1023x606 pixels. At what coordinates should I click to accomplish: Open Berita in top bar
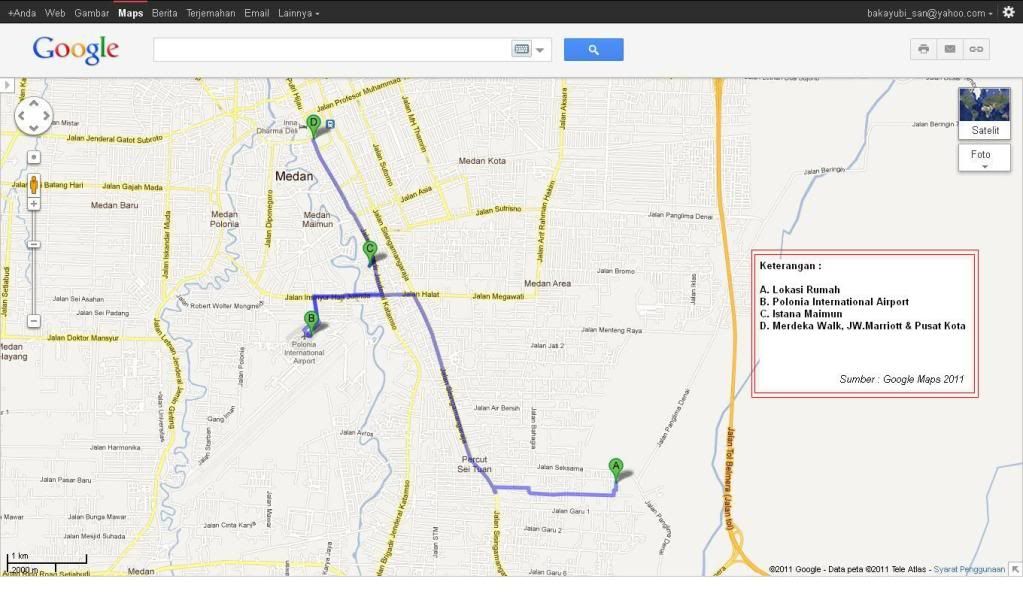(x=164, y=12)
